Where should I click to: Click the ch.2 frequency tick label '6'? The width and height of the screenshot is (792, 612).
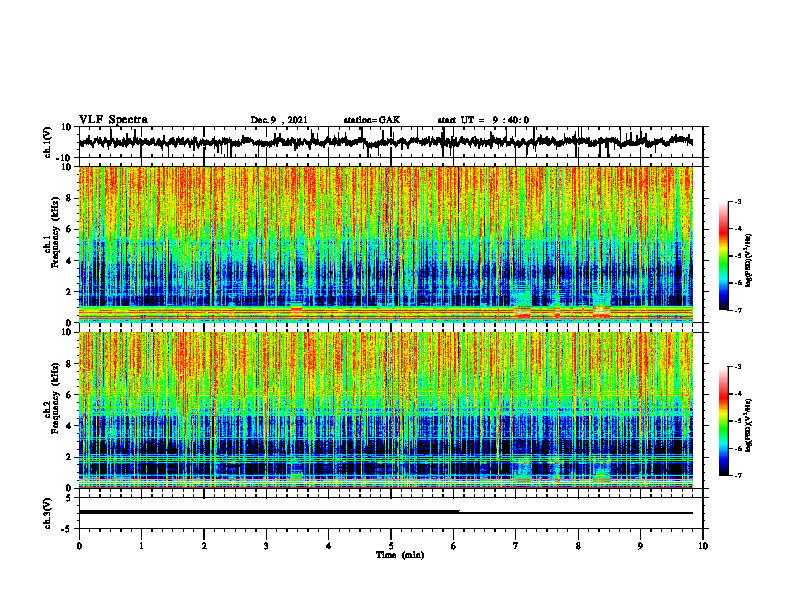tap(69, 395)
